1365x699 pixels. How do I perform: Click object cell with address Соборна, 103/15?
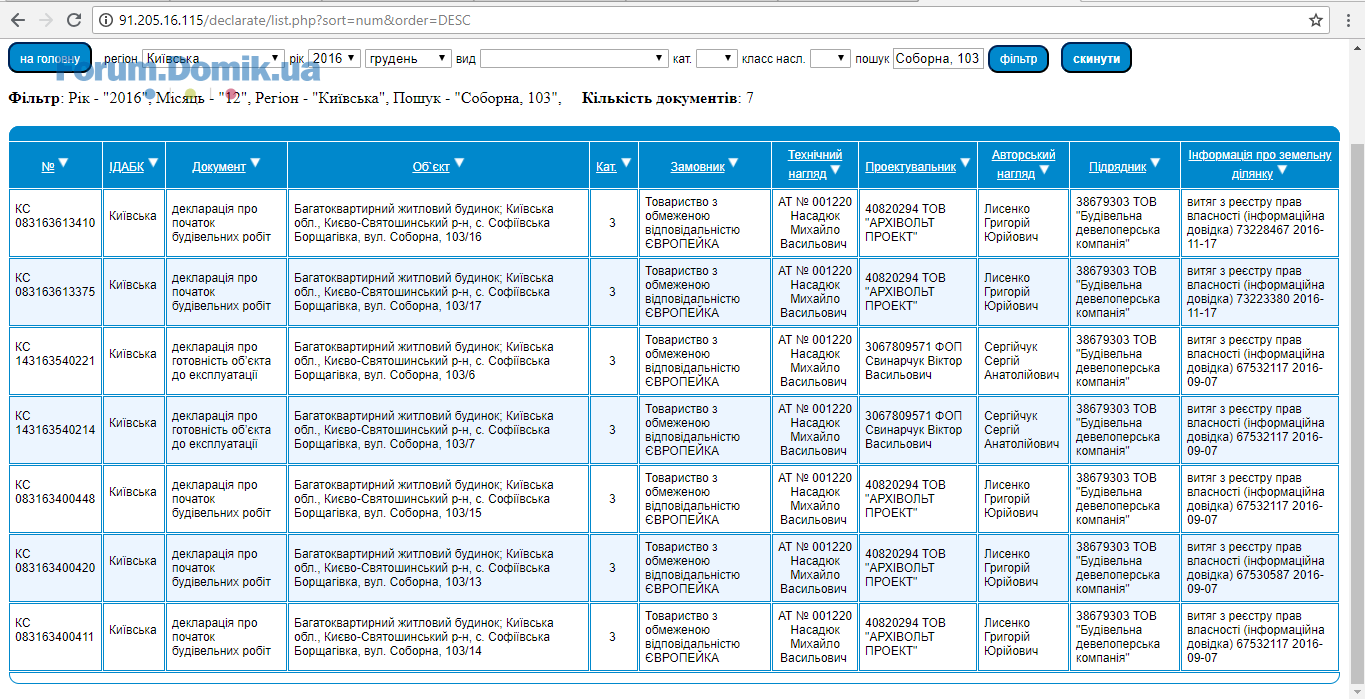tap(438, 499)
